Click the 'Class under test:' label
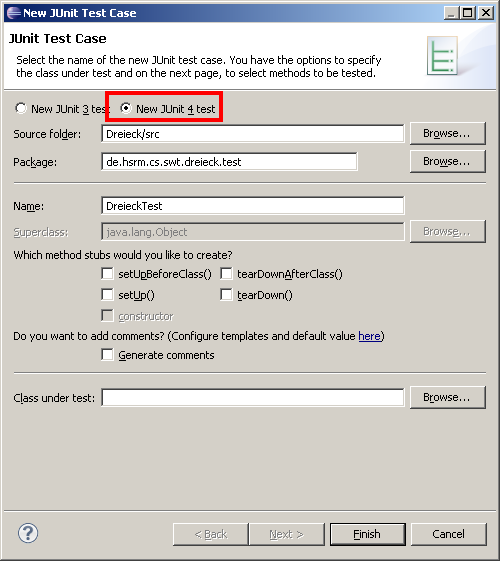This screenshot has height=561, width=500. click(x=54, y=398)
